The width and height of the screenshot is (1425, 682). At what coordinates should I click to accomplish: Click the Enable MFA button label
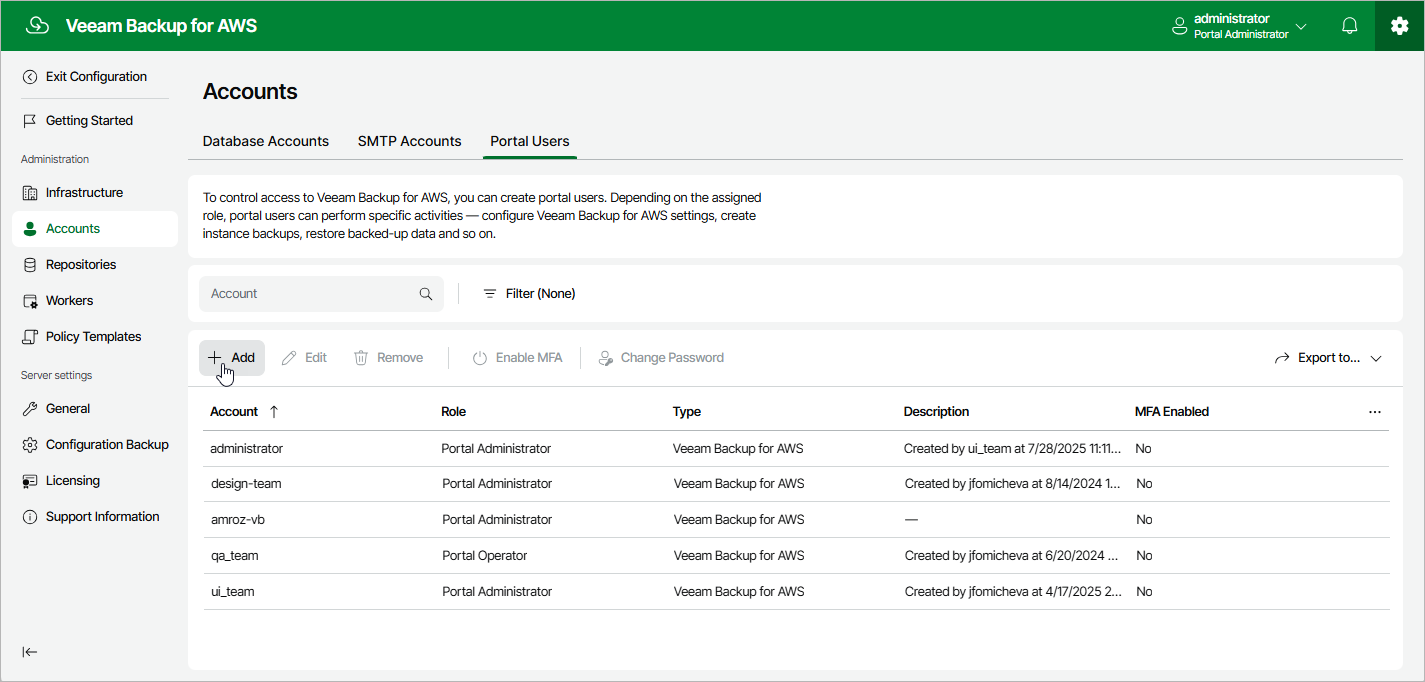pos(529,358)
